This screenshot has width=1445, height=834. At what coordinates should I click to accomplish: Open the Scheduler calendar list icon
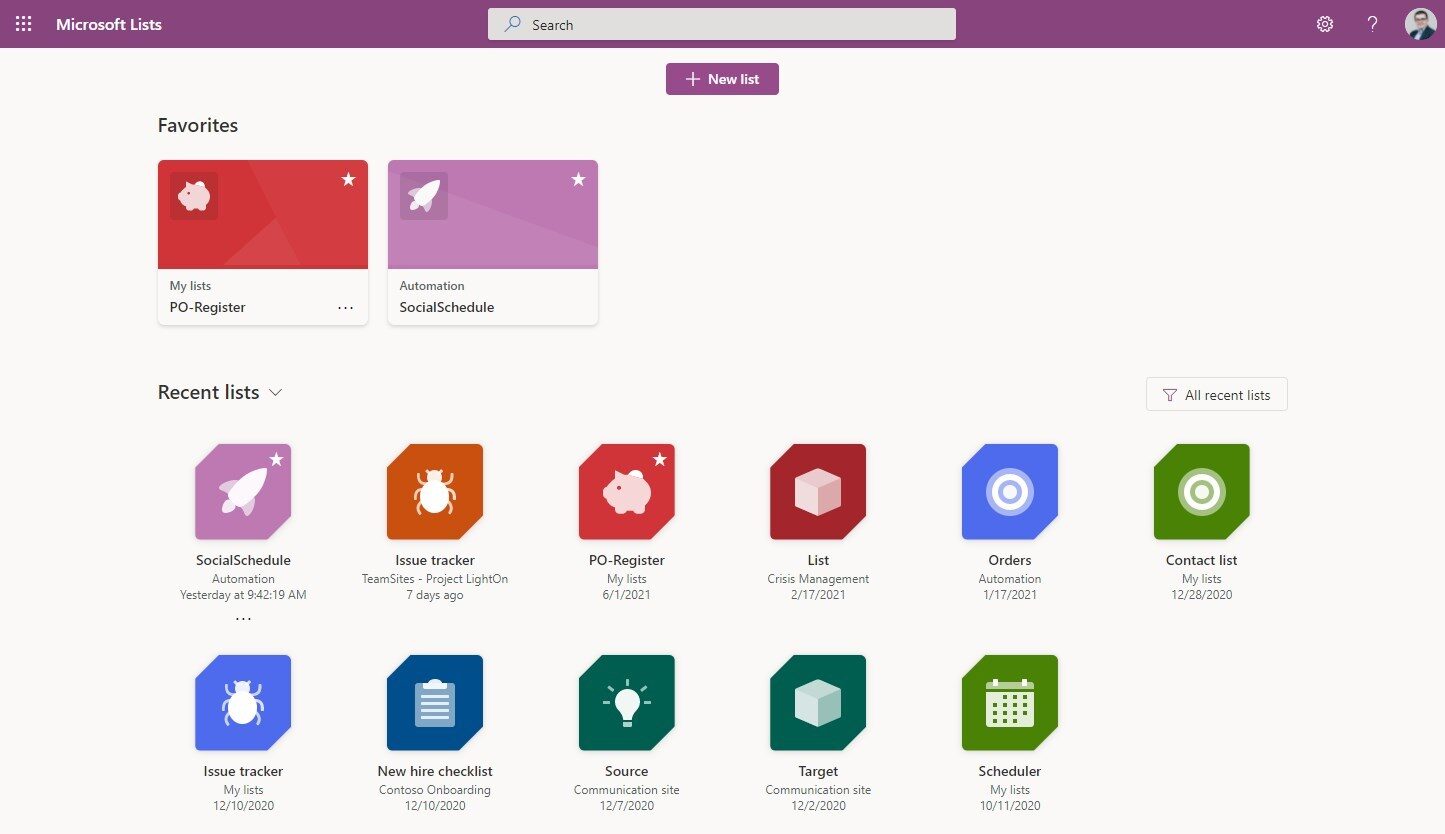tap(1009, 702)
